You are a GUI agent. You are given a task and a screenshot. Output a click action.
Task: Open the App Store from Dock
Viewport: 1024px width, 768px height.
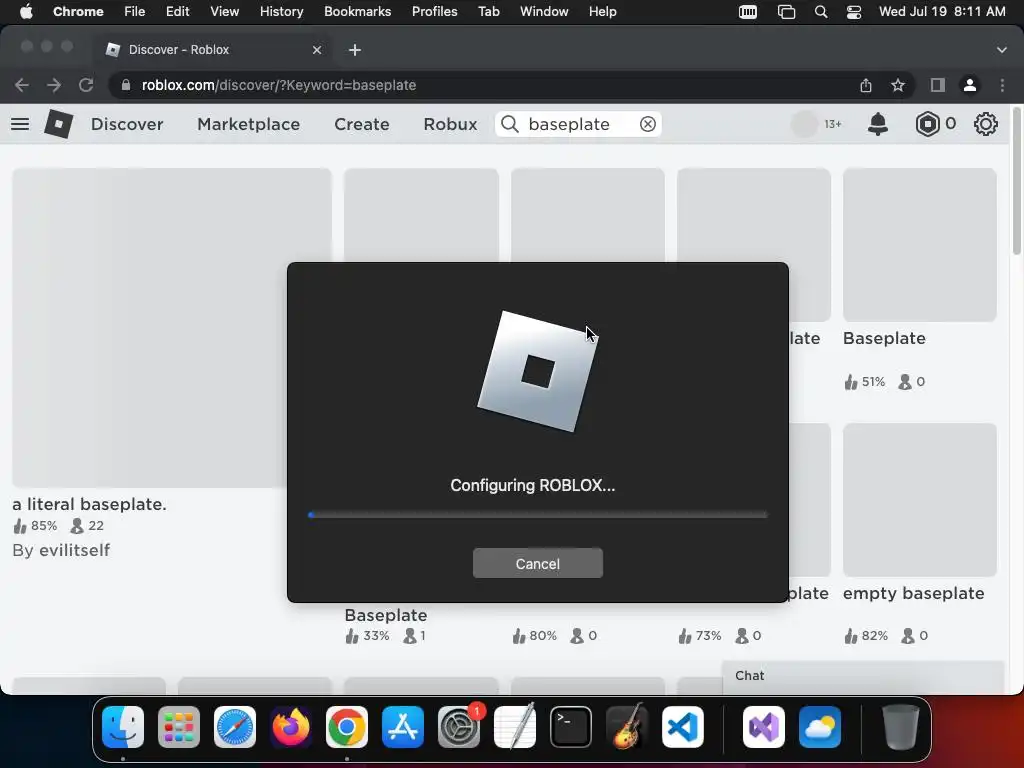pos(402,726)
